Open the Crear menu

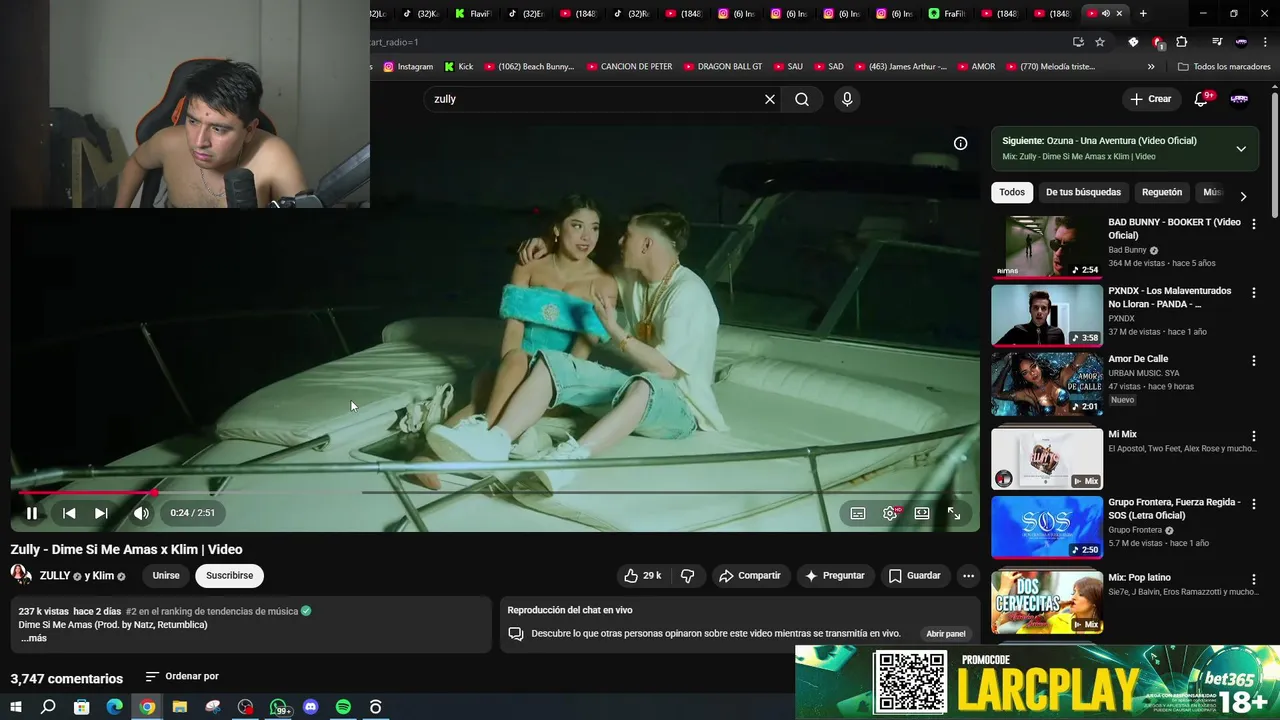1151,99
